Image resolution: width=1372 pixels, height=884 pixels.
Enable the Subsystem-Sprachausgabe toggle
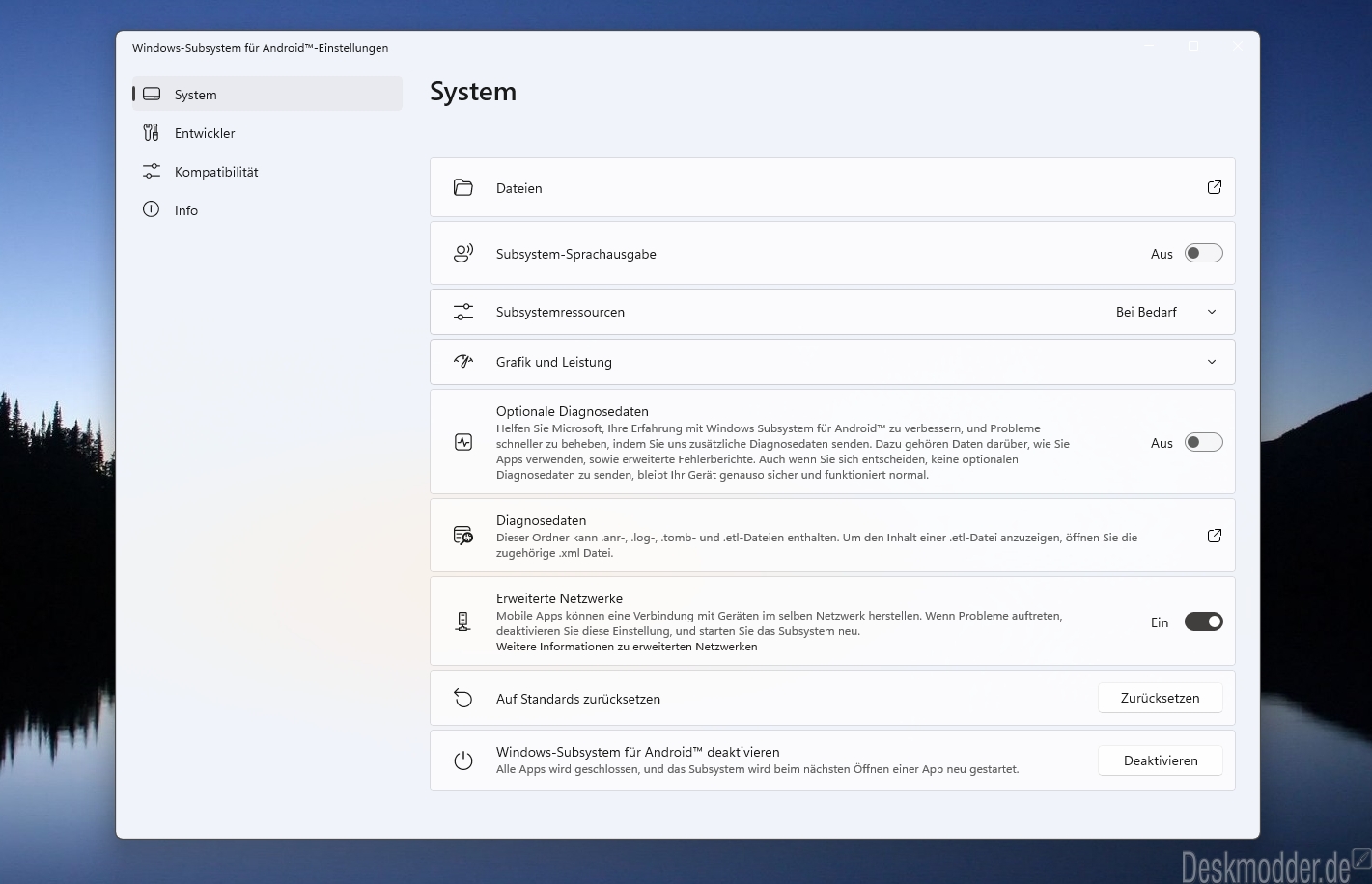(x=1203, y=254)
